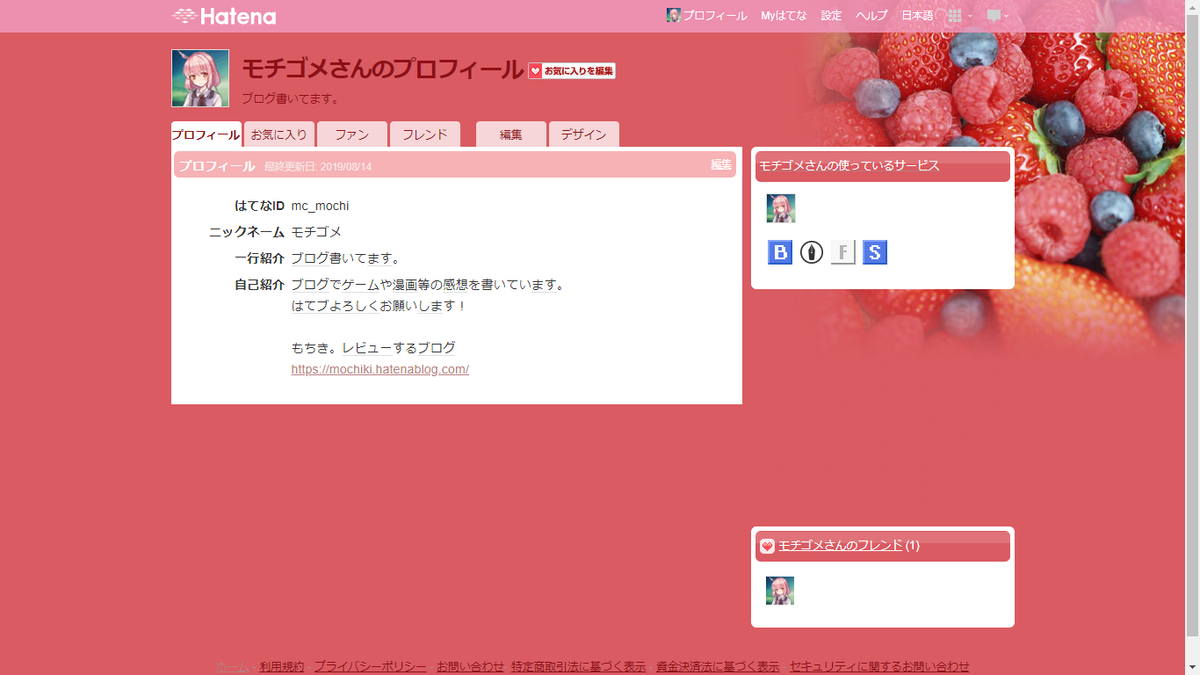Select the Hatena Star "S" icon
Viewport: 1200px width, 675px height.
tap(874, 252)
